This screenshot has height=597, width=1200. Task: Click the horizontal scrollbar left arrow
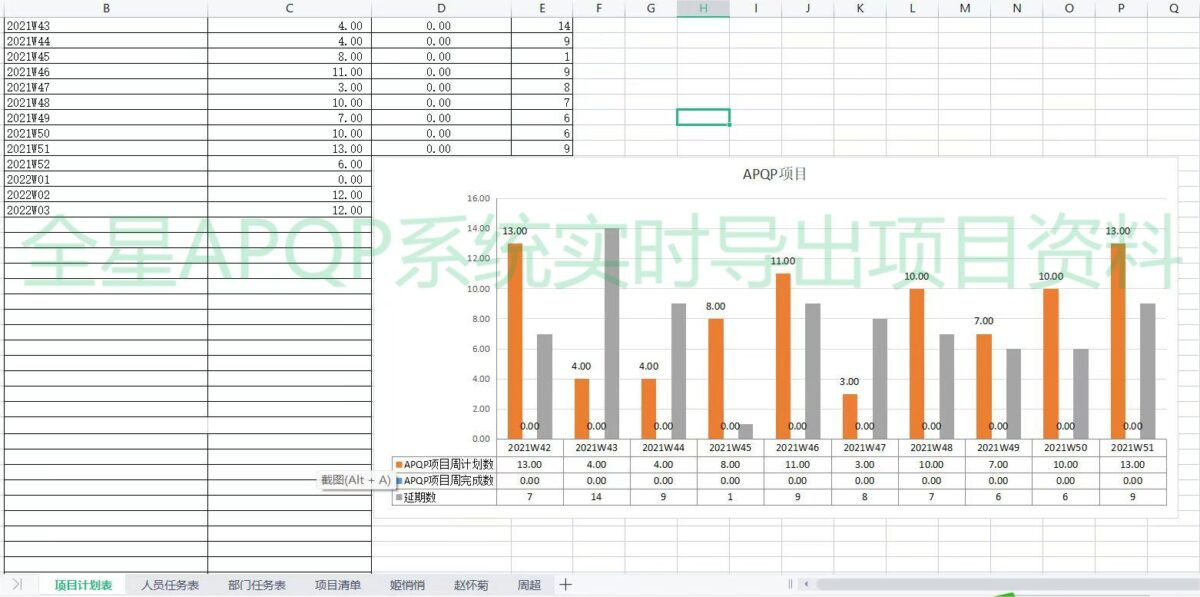[806, 584]
